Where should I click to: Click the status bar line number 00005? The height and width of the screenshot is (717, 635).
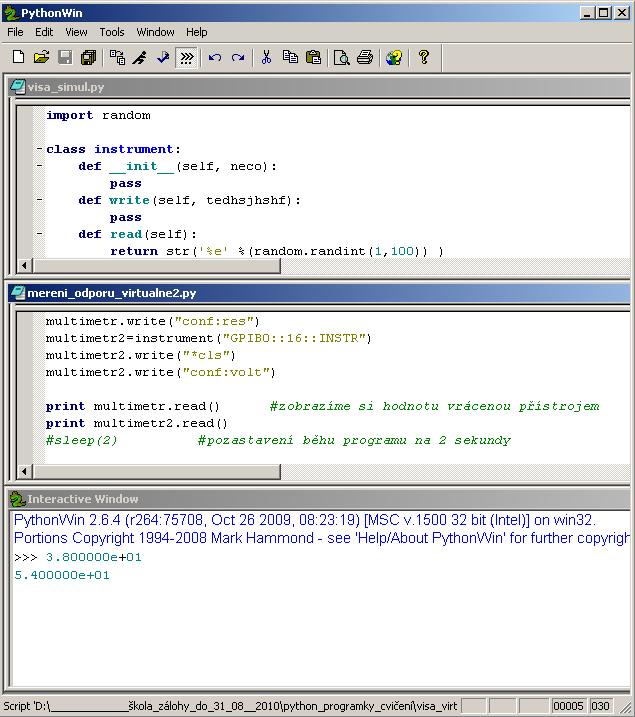click(x=568, y=706)
